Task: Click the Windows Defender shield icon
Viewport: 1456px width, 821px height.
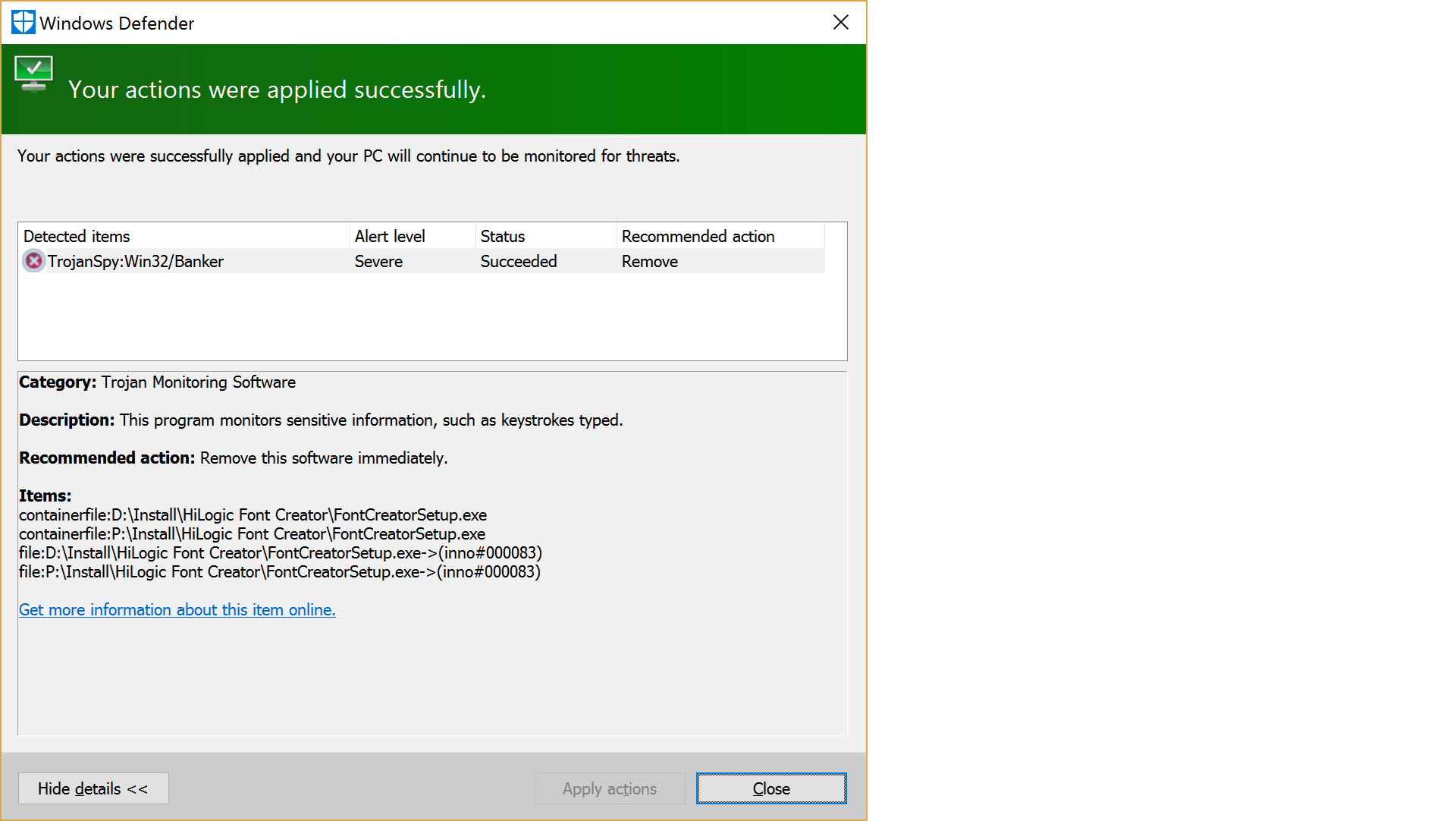Action: 24,22
